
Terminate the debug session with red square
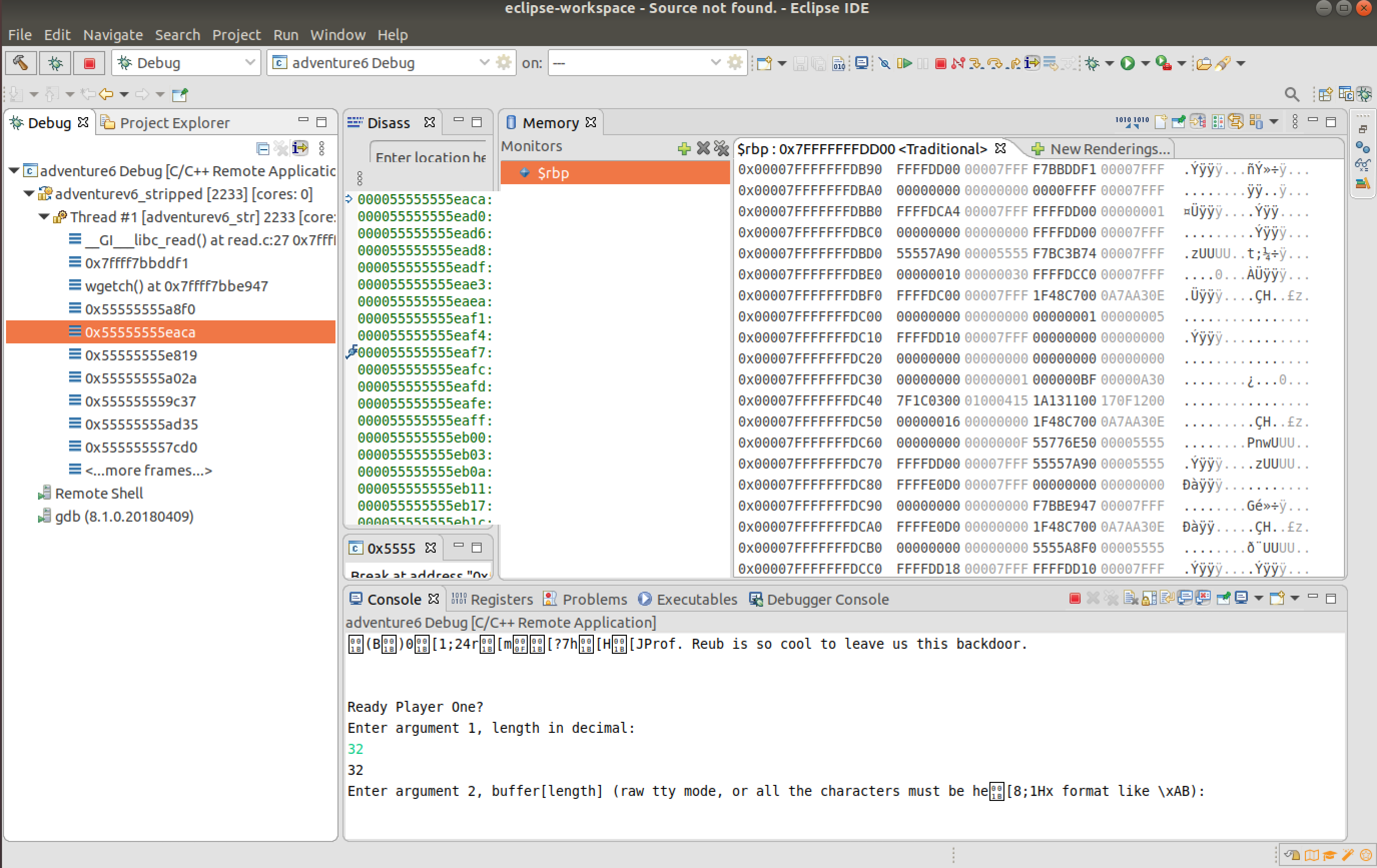click(x=940, y=63)
